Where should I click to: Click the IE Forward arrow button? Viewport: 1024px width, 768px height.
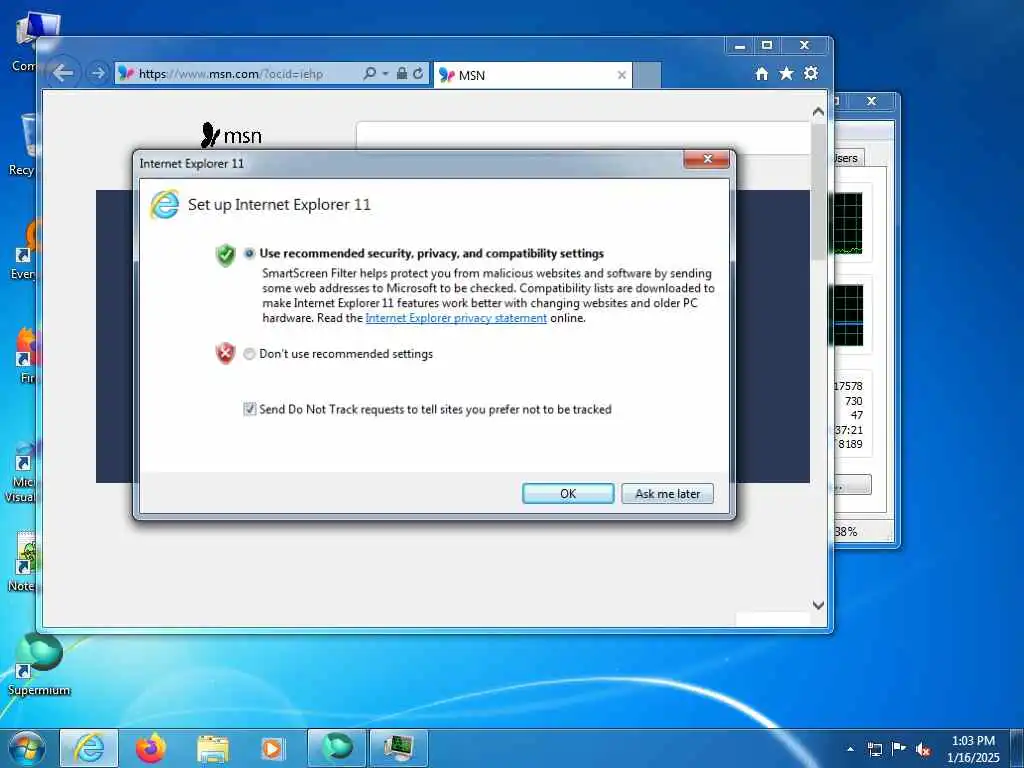click(98, 73)
